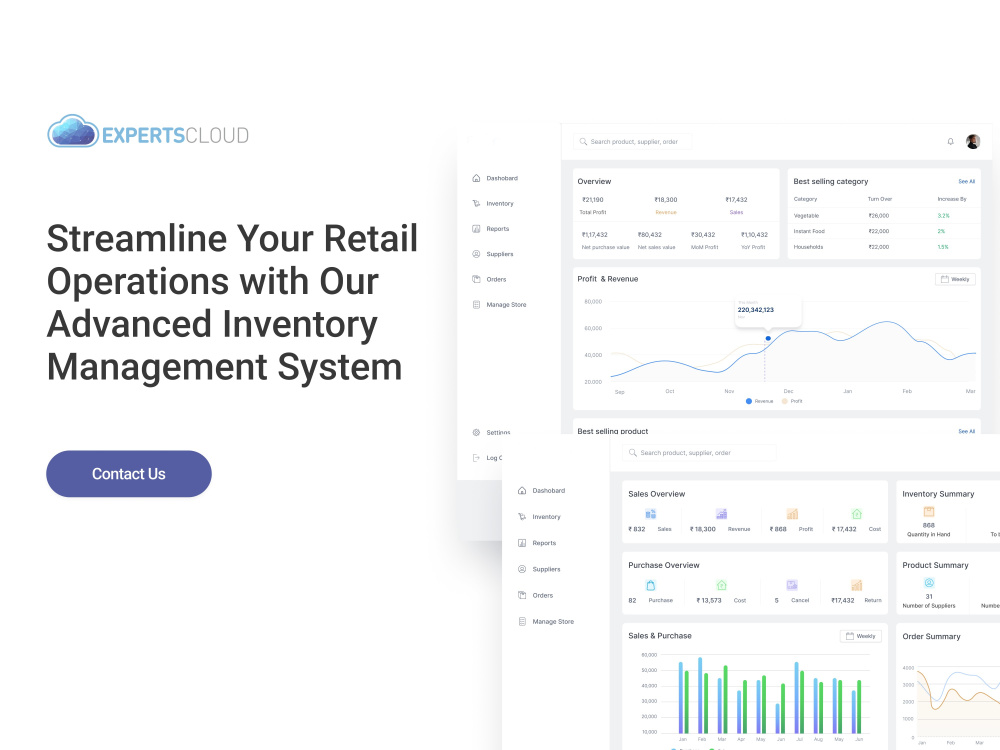Click the person icon beside lower Suppliers
Viewport: 1000px width, 750px height.
pyautogui.click(x=522, y=569)
